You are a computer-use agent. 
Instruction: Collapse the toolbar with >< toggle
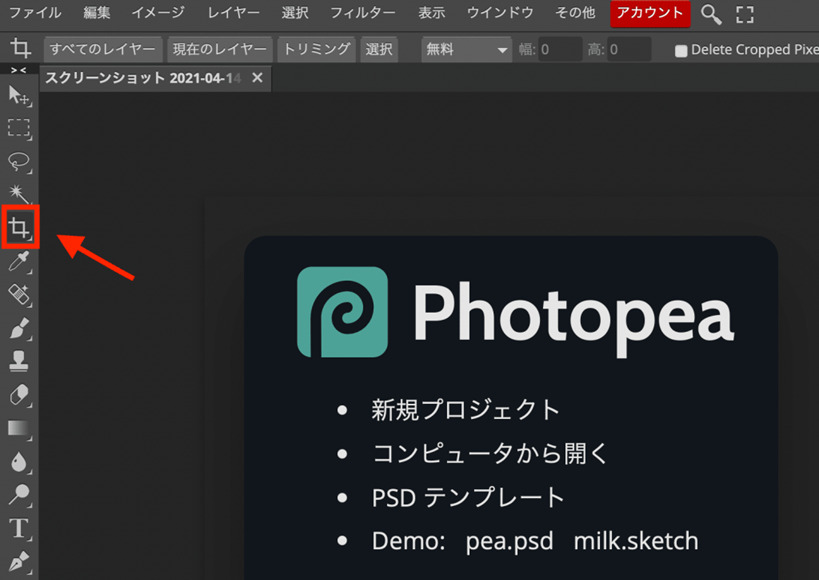tap(18, 70)
